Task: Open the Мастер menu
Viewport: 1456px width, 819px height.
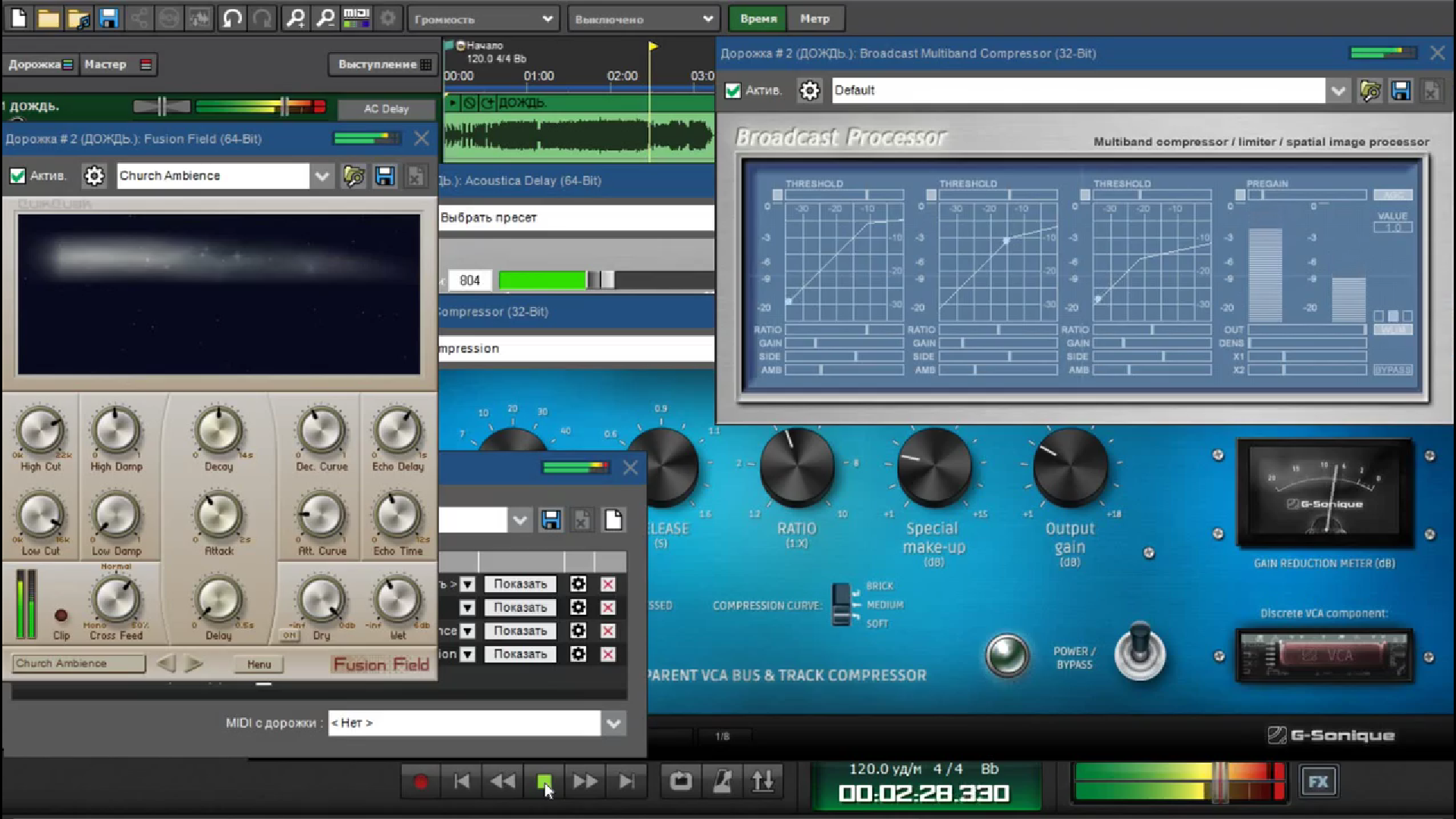Action: [118, 64]
